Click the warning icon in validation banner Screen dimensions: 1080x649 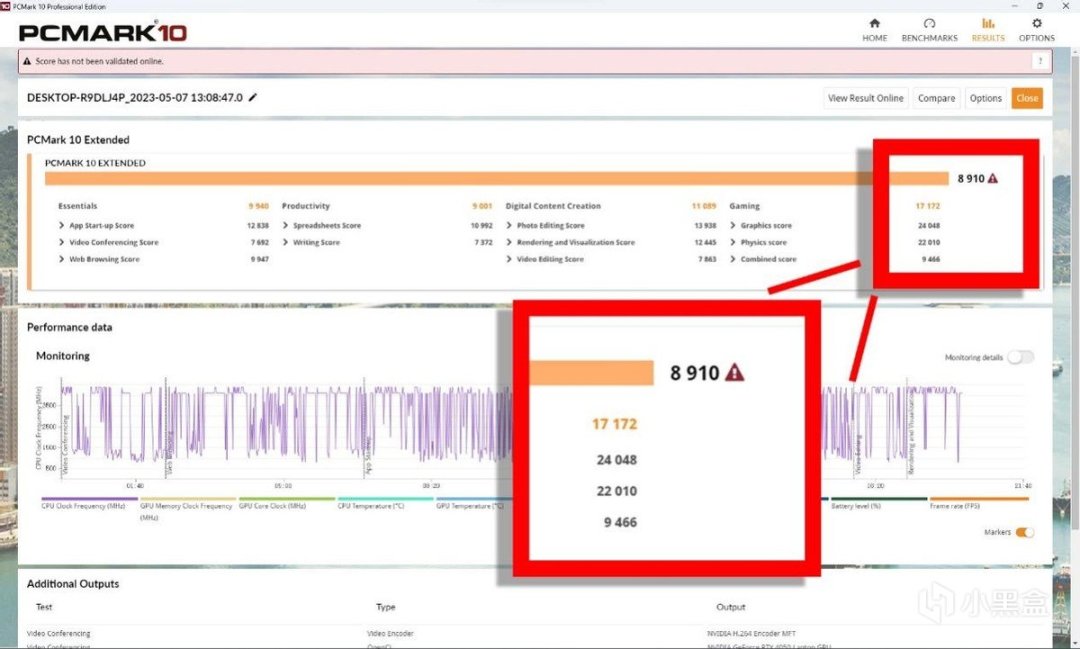click(27, 61)
